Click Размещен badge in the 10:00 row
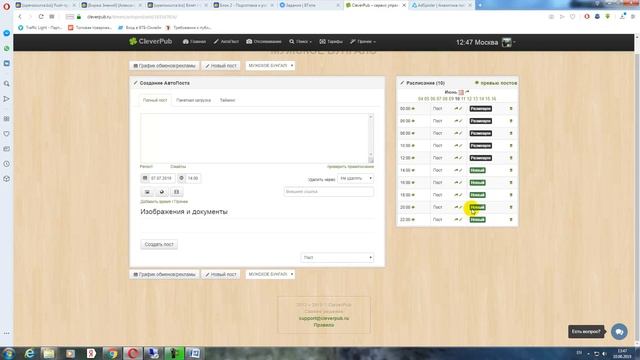640x360 pixels. (x=480, y=146)
